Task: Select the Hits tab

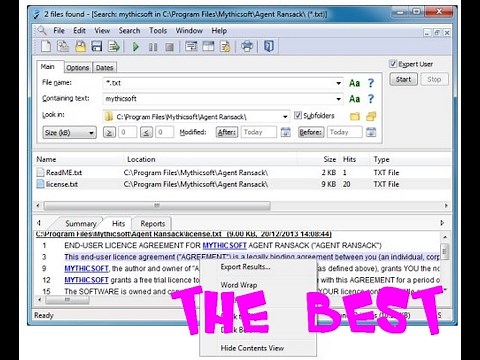Action: (x=118, y=223)
